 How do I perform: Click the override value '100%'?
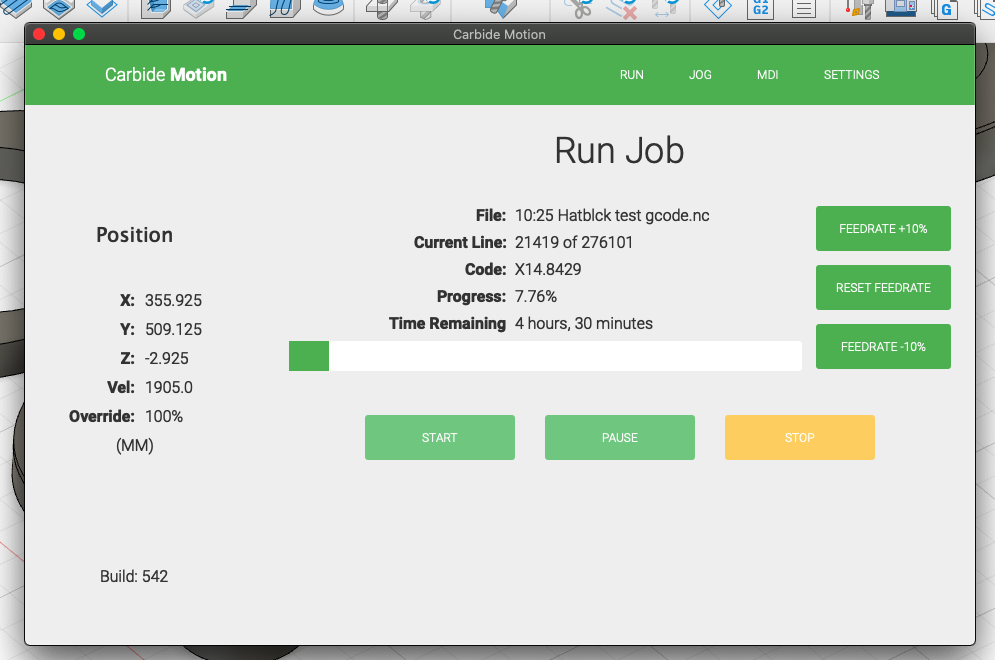pyautogui.click(x=164, y=417)
